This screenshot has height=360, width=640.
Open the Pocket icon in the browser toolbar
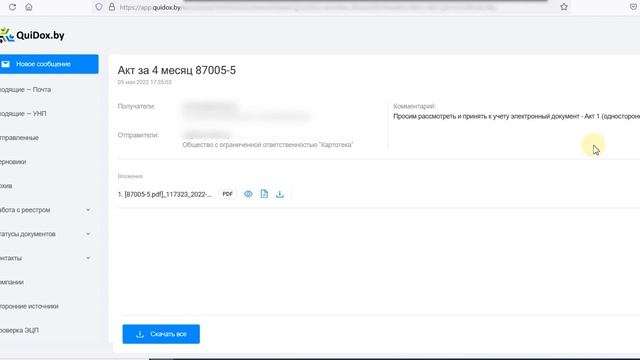click(x=634, y=7)
